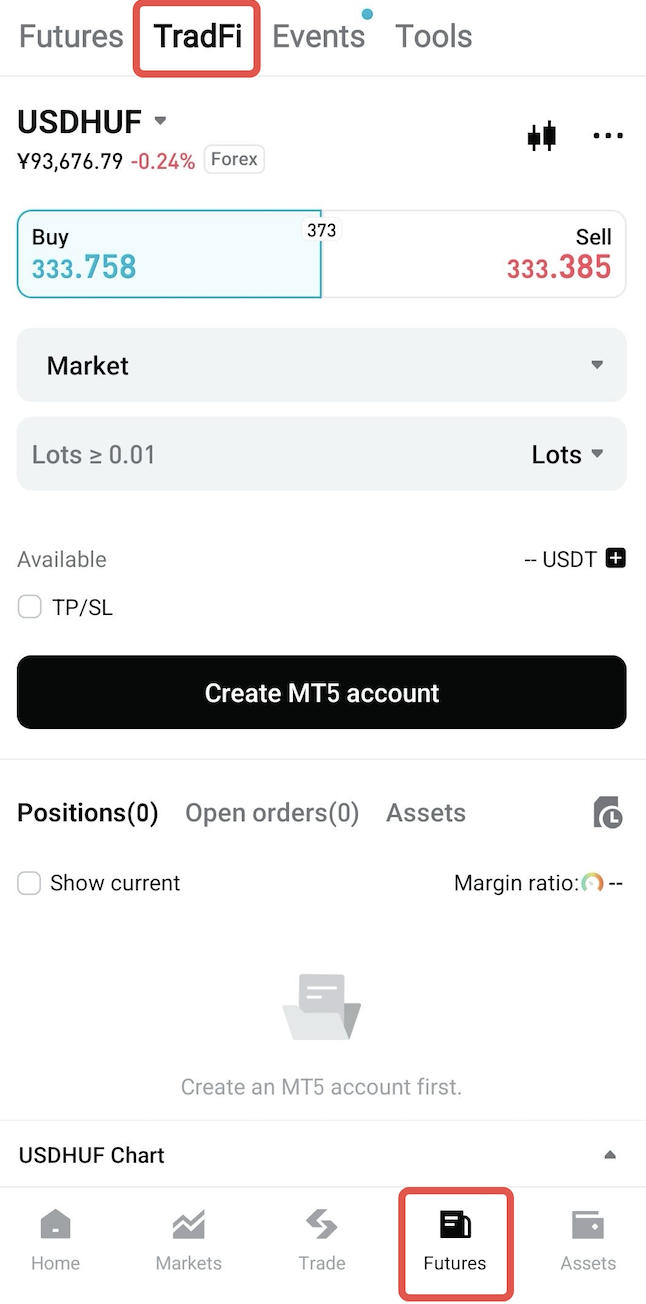Open the USDHUF symbol selector
This screenshot has height=1304, width=646.
point(92,122)
